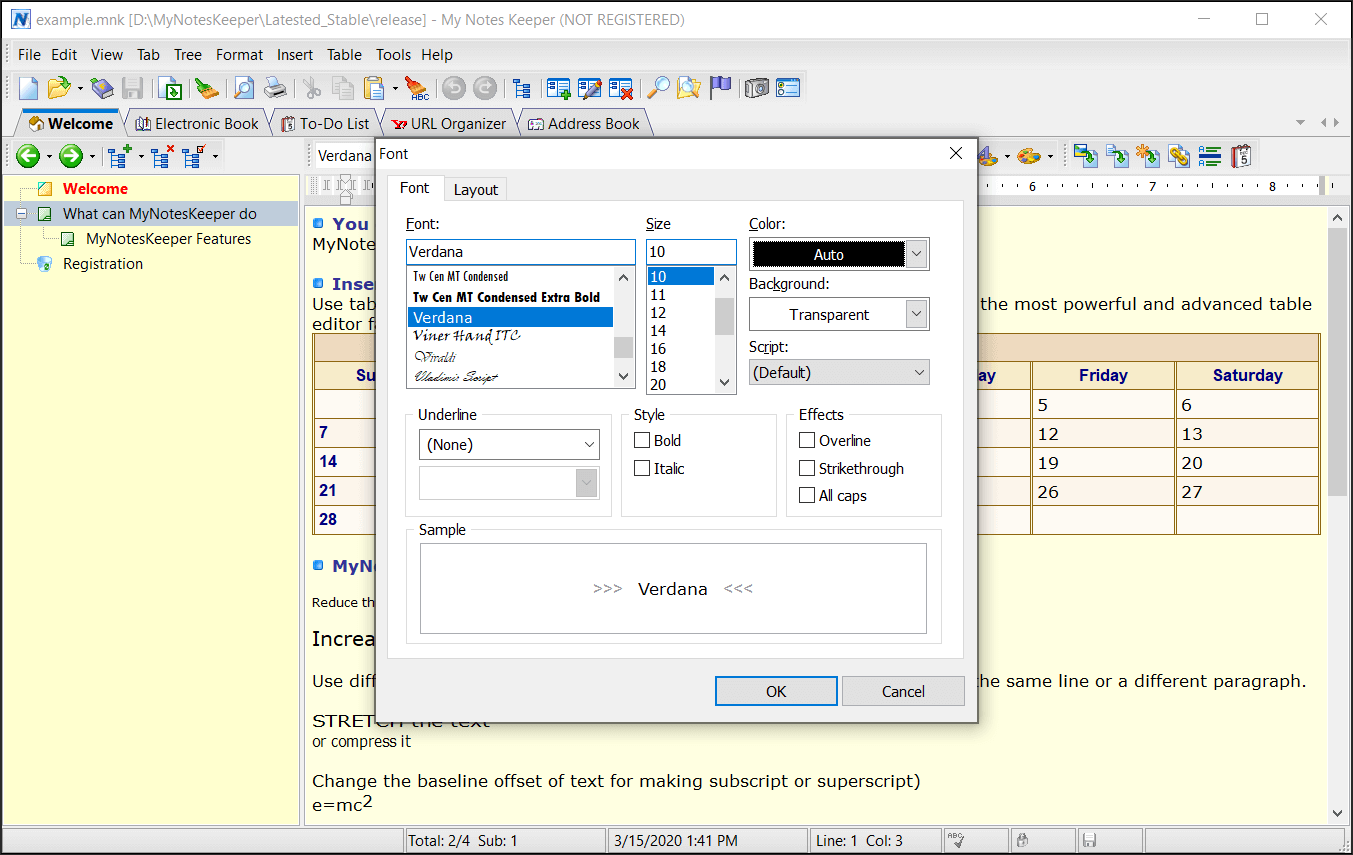Viewport: 1353px width, 855px height.
Task: Expand the Script dropdown list
Action: click(x=839, y=372)
